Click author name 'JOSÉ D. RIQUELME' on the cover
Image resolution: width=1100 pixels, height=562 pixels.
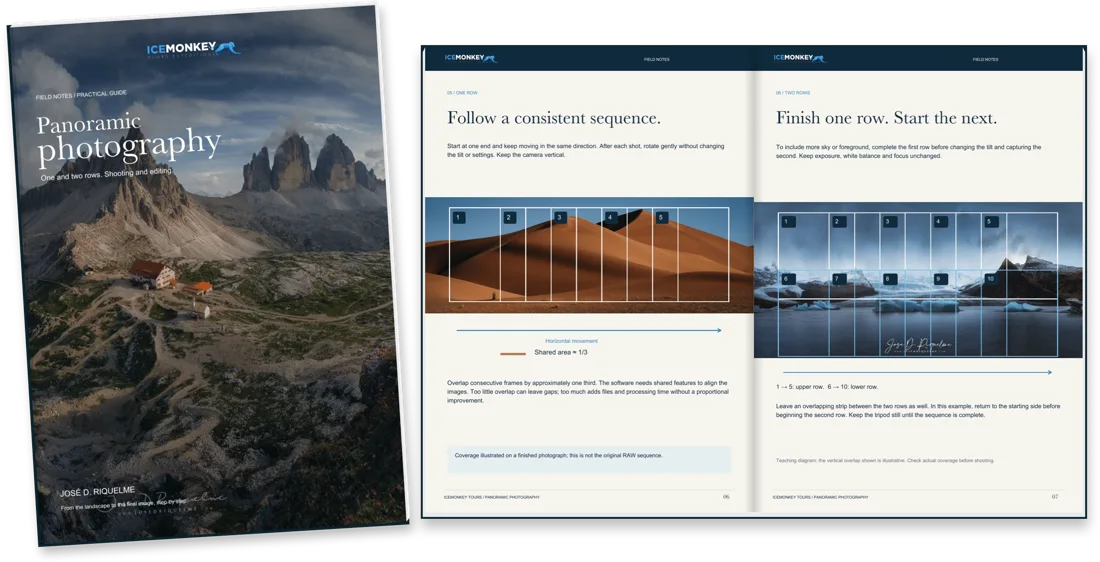tap(98, 491)
